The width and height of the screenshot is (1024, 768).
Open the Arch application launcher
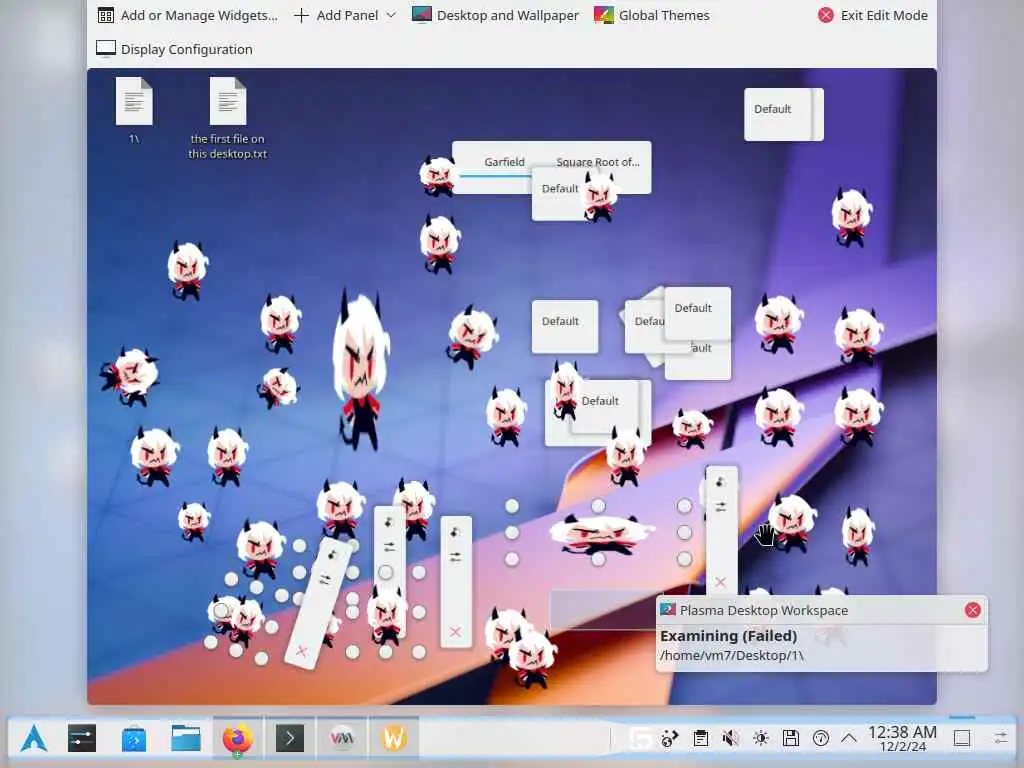34,739
